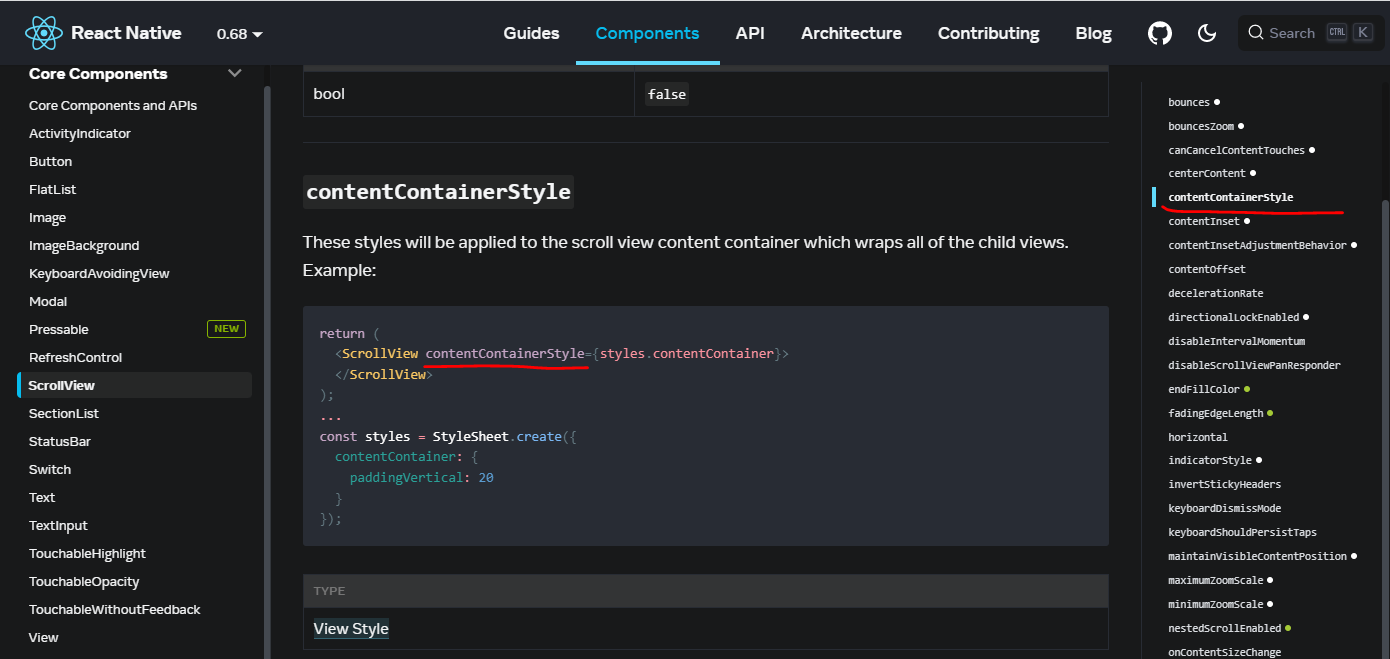The image size is (1390, 659).
Task: Jump to horizontal in contents
Action: 1198,437
